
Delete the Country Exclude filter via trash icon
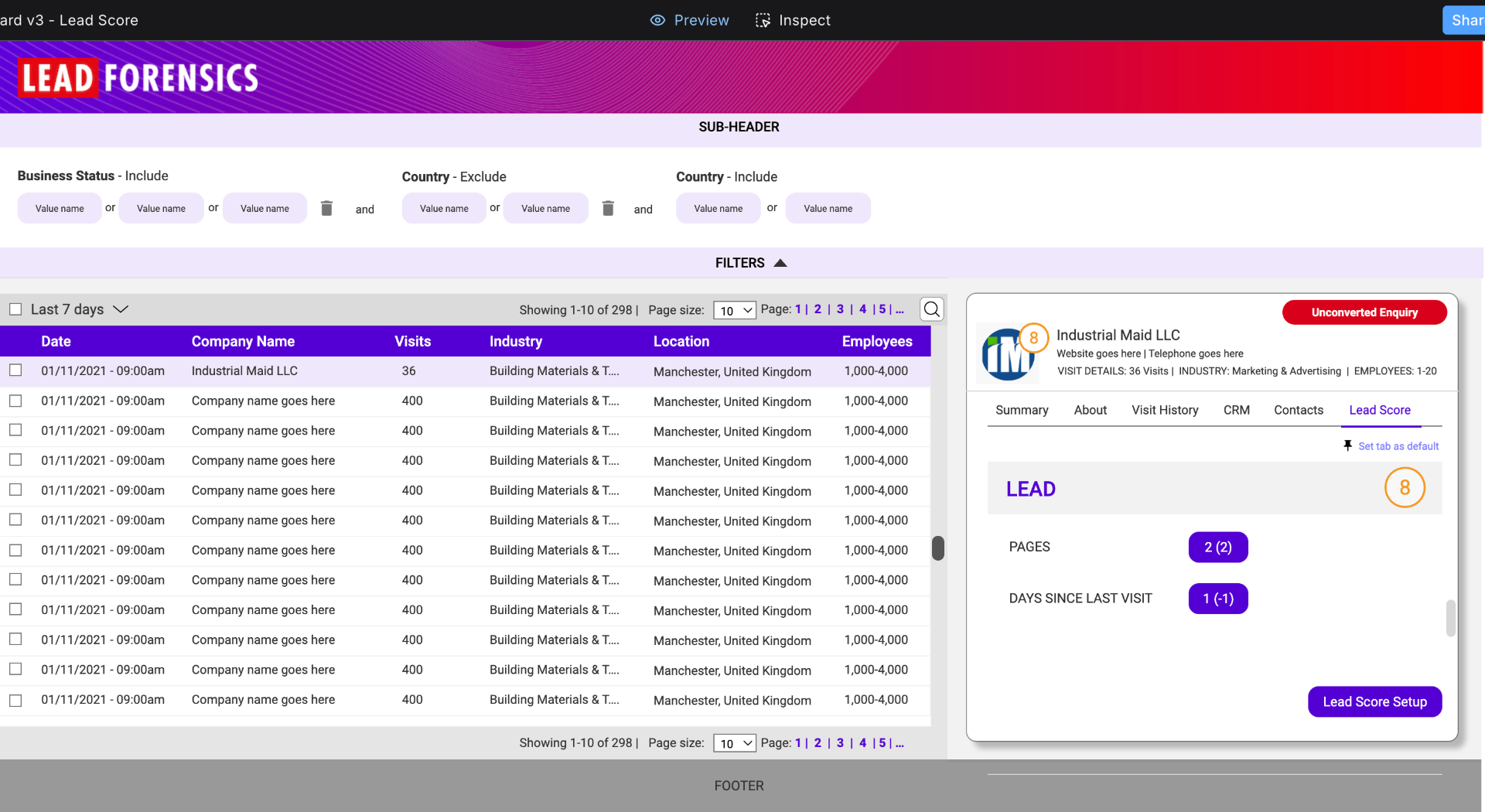tap(608, 208)
